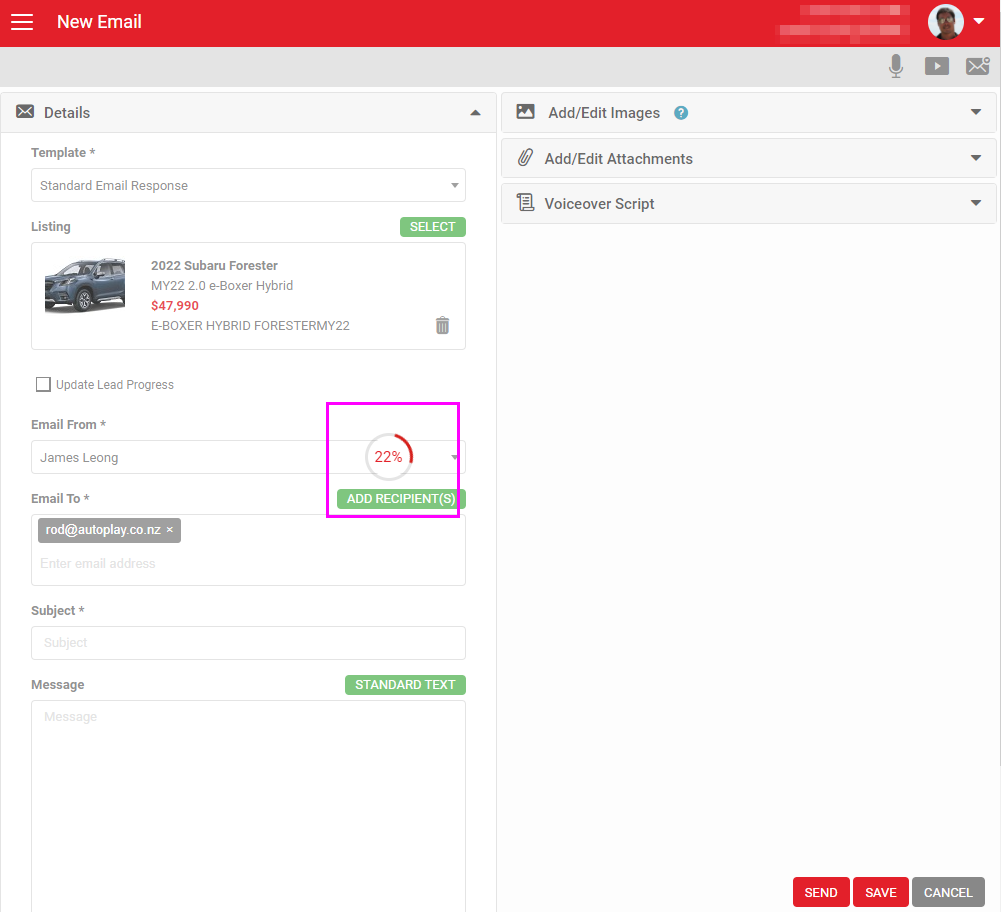1001x912 pixels.
Task: Click the STANDARD TEXT button
Action: click(x=405, y=685)
